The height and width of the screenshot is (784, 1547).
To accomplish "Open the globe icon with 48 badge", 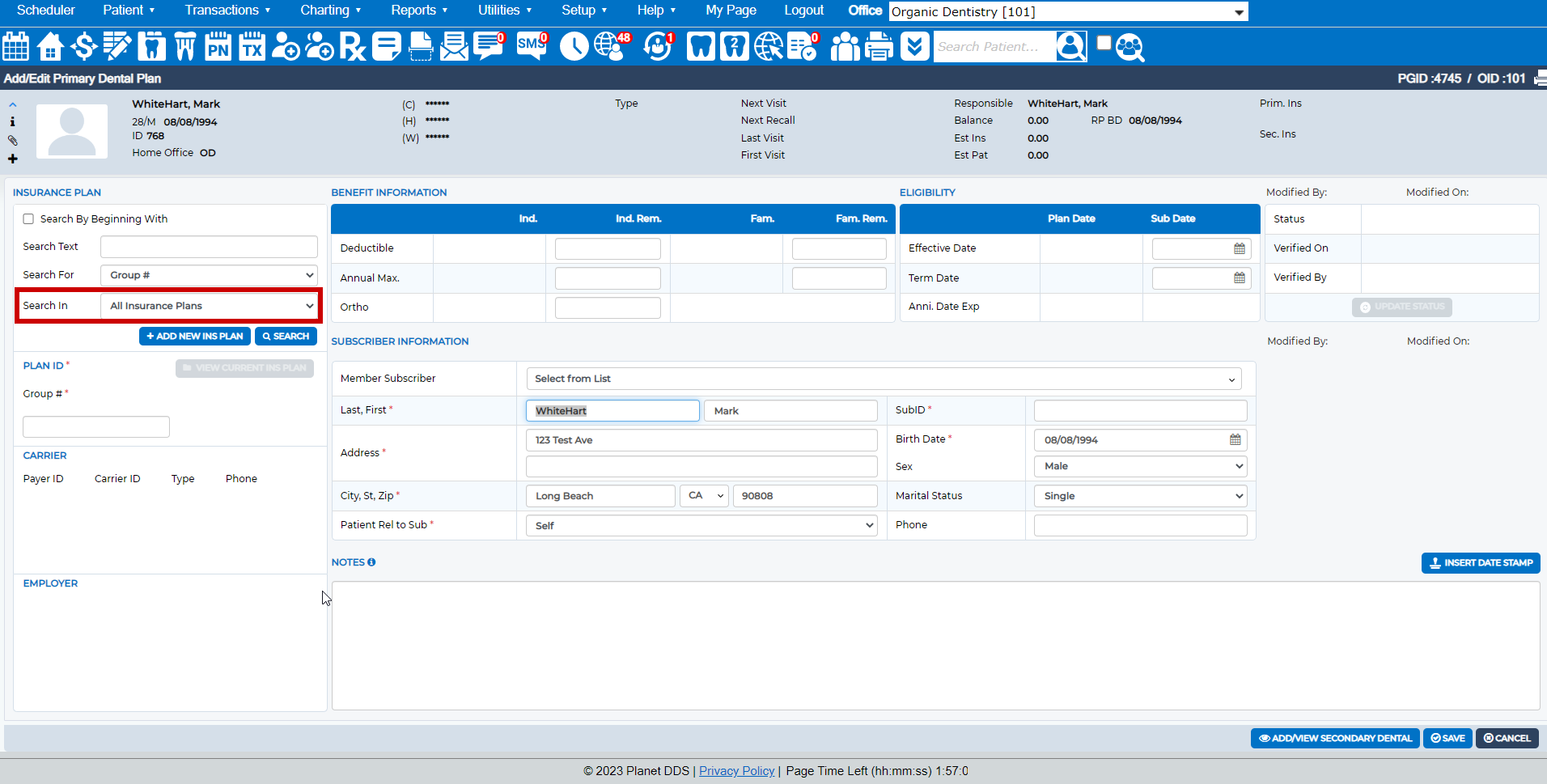I will (612, 46).
